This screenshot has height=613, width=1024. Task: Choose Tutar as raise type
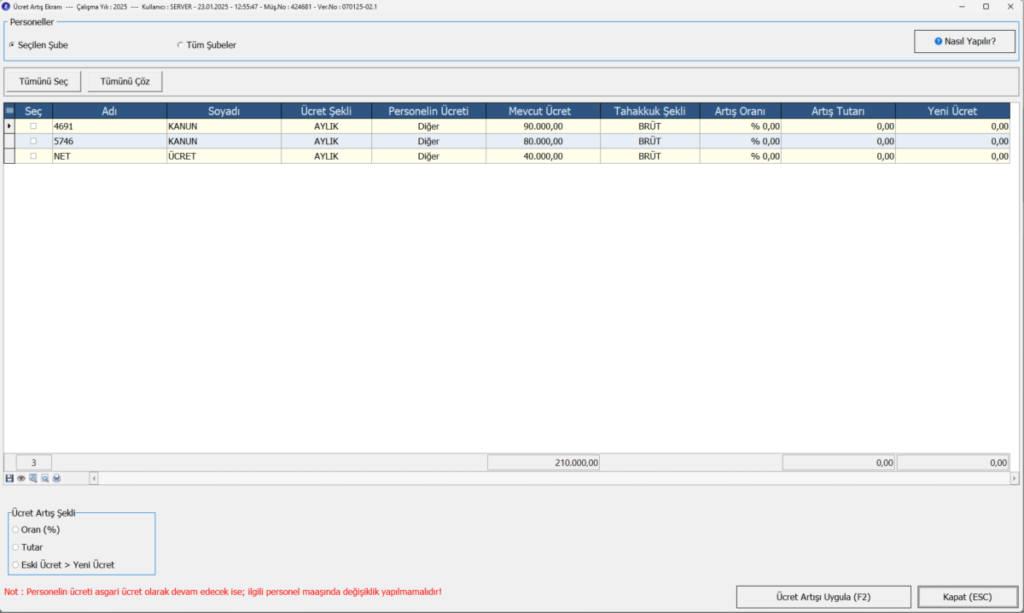(x=27, y=547)
